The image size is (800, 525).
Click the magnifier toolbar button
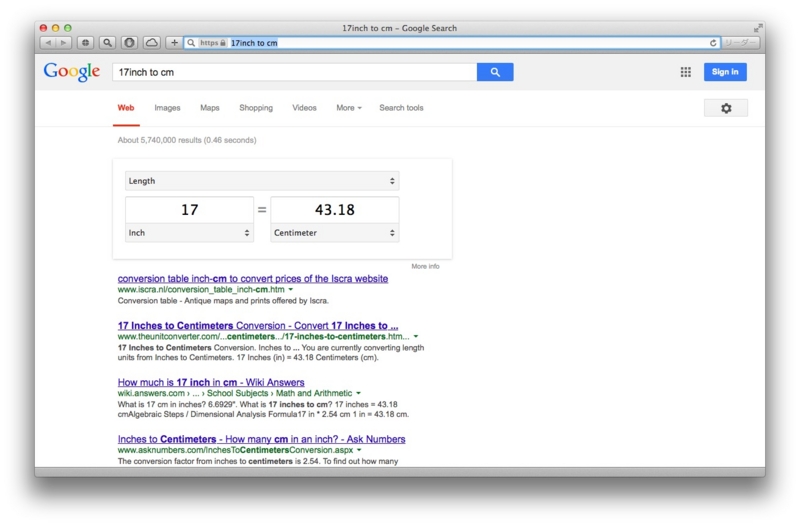pyautogui.click(x=107, y=43)
